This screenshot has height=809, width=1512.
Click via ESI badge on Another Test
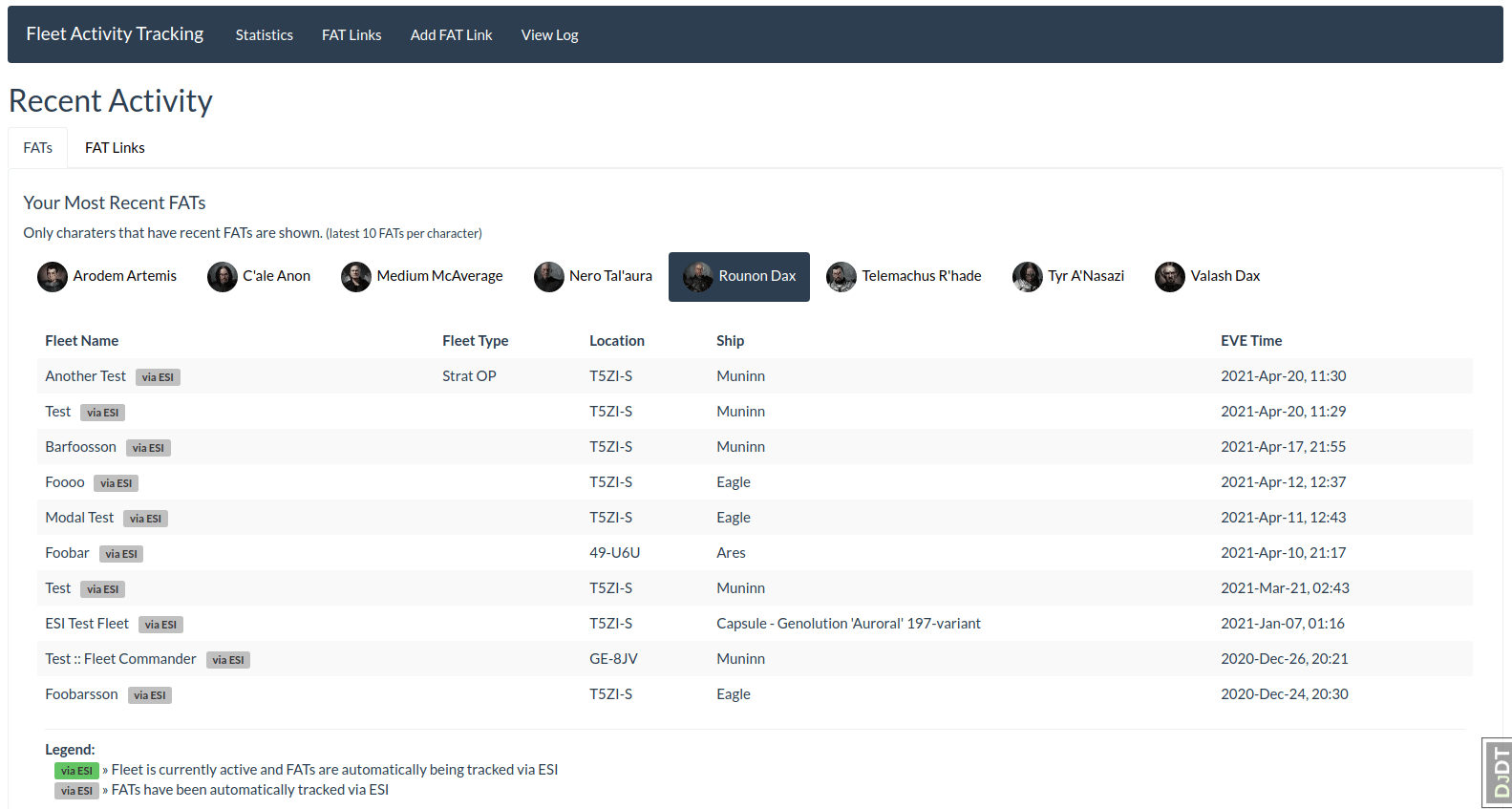coord(158,377)
